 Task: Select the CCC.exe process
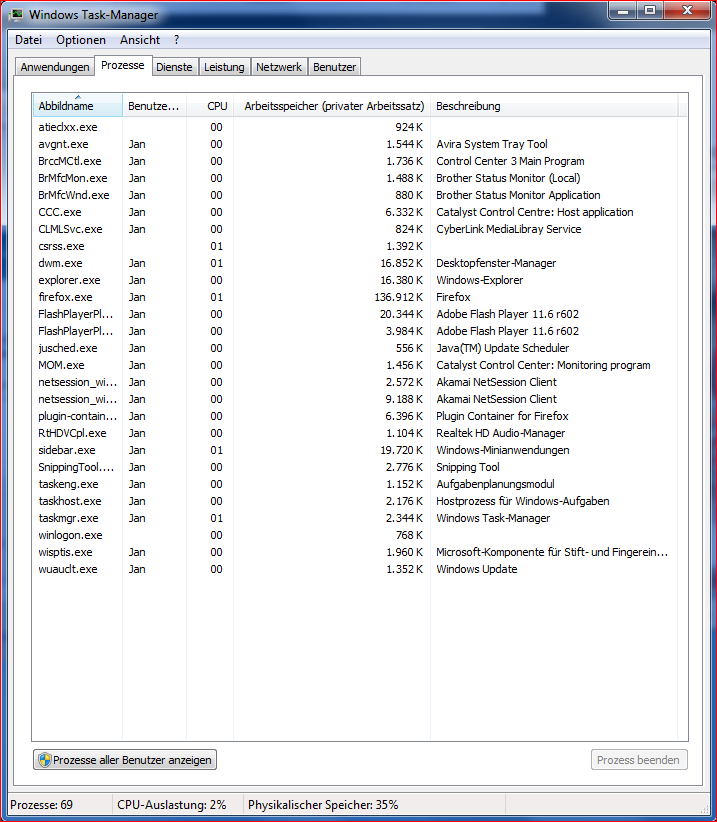[x=354, y=212]
